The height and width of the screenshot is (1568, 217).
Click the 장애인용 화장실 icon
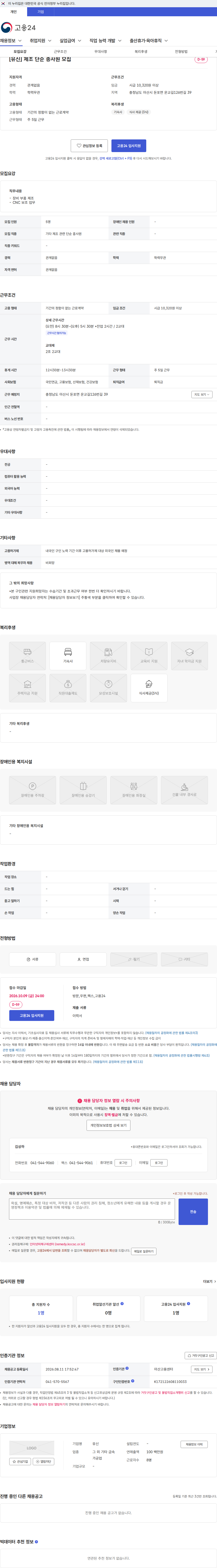click(134, 790)
